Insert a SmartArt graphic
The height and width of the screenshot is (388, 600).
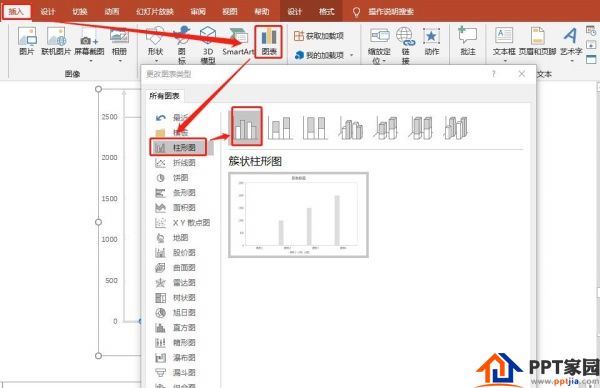pyautogui.click(x=238, y=42)
